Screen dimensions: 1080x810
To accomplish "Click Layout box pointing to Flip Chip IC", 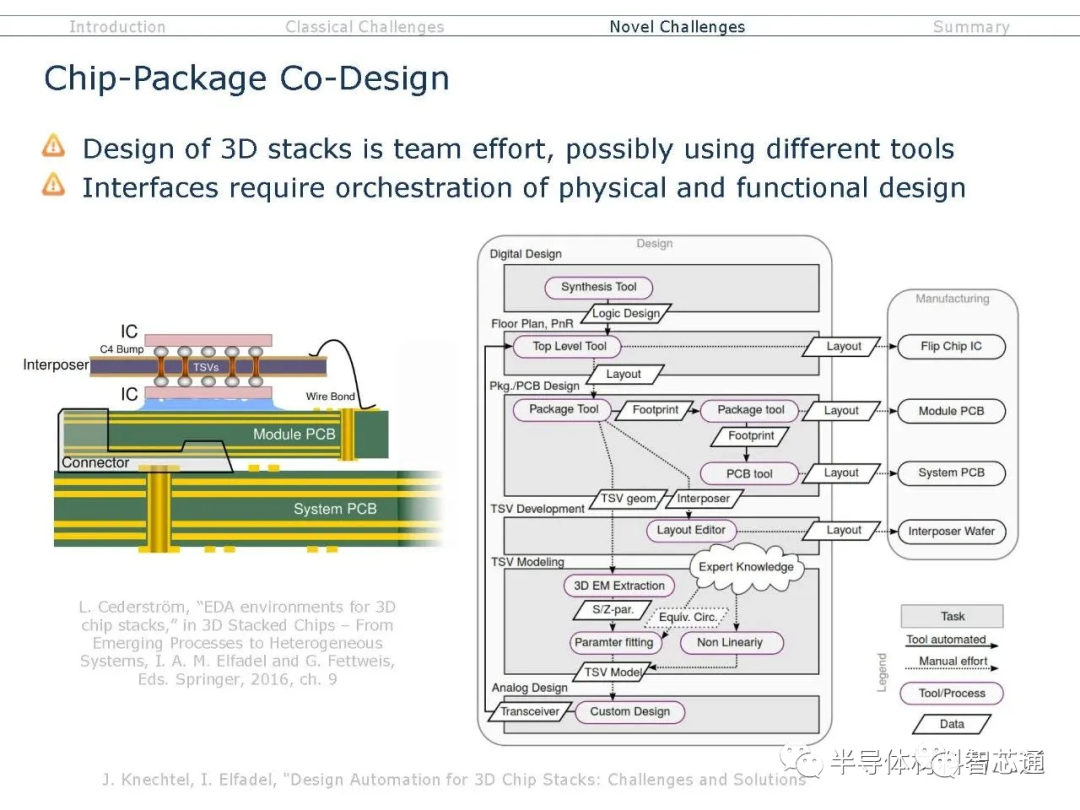I will point(843,346).
